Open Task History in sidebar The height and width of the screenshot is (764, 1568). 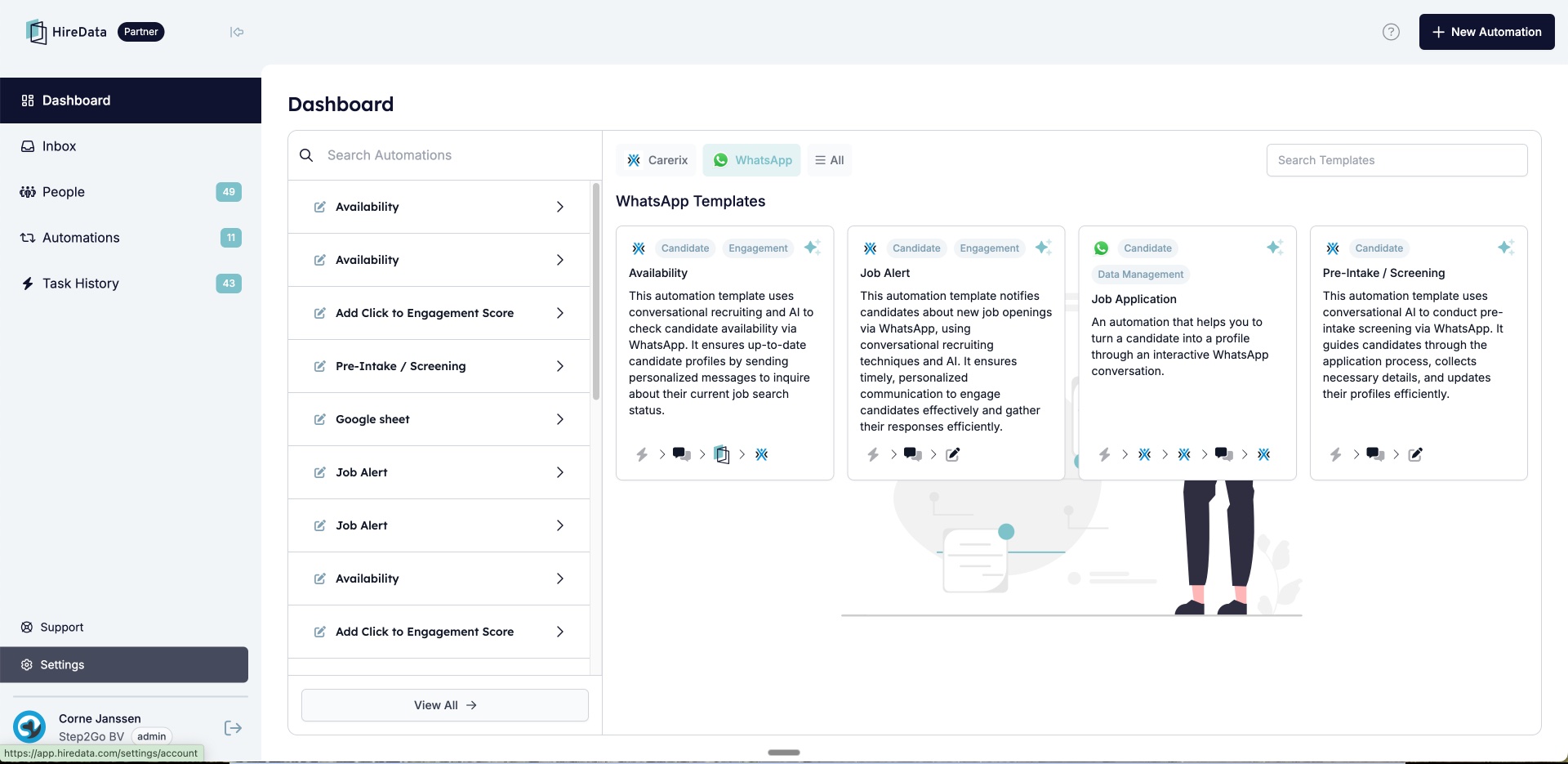pos(131,284)
